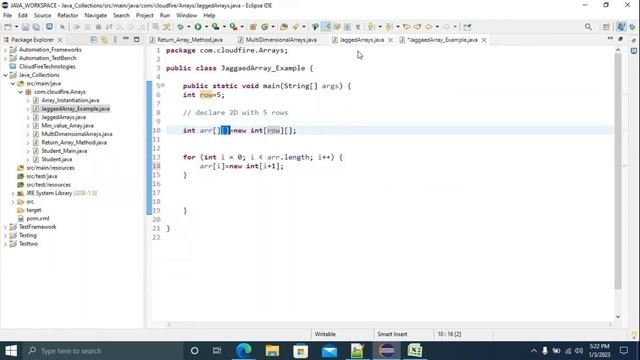Click the Previous Annotation icon
The width and height of the screenshot is (640, 360).
click(389, 27)
